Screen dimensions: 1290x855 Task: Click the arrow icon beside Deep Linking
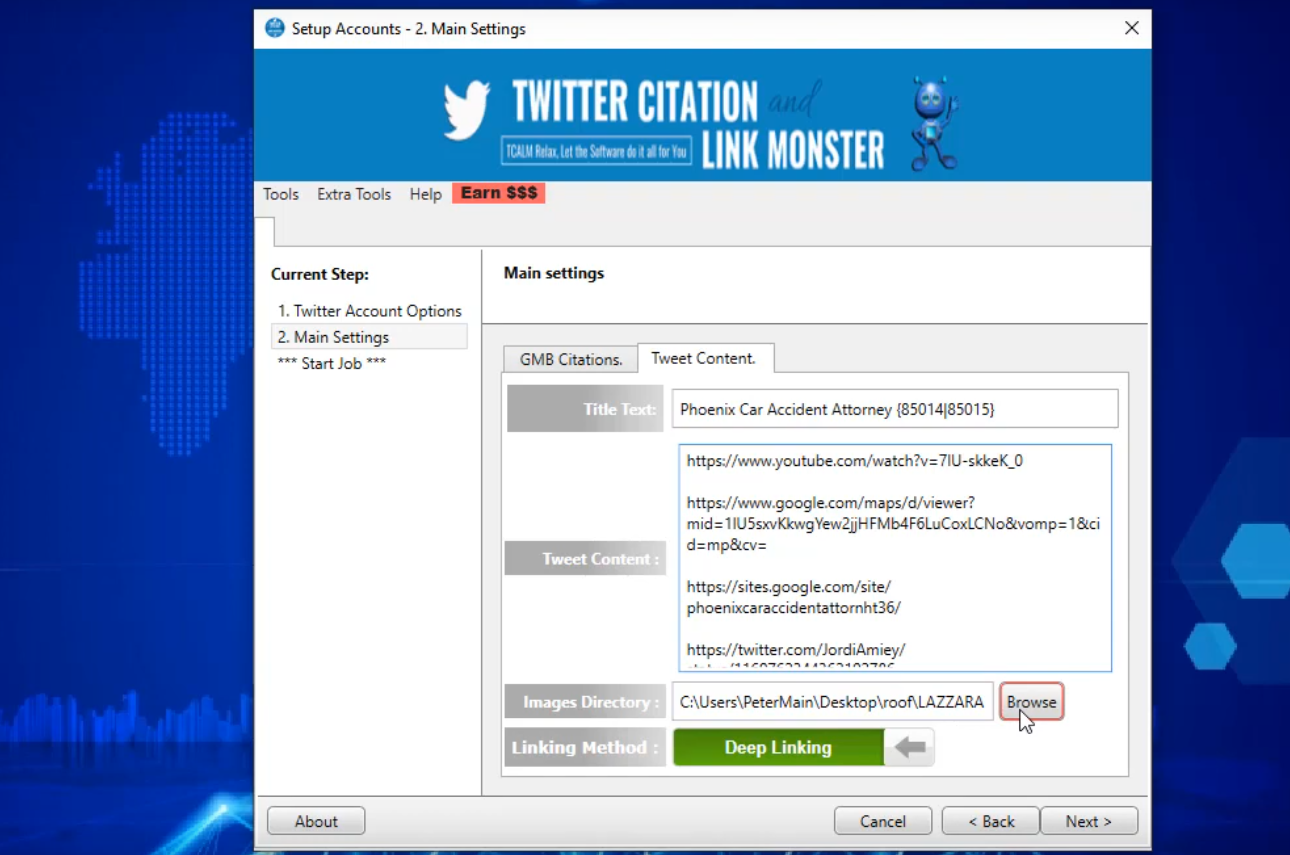[x=909, y=747]
